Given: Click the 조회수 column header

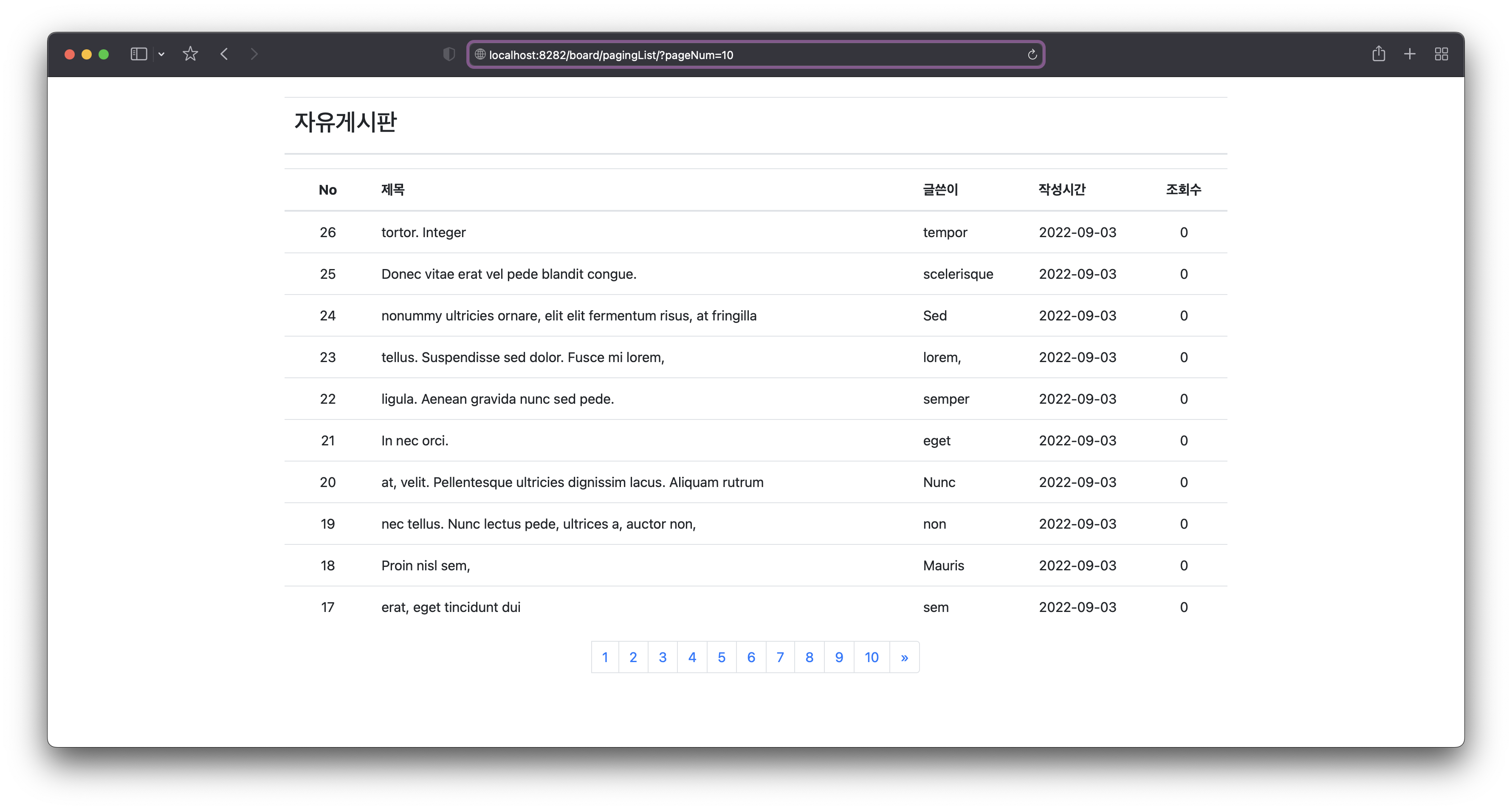Looking at the screenshot, I should point(1183,190).
